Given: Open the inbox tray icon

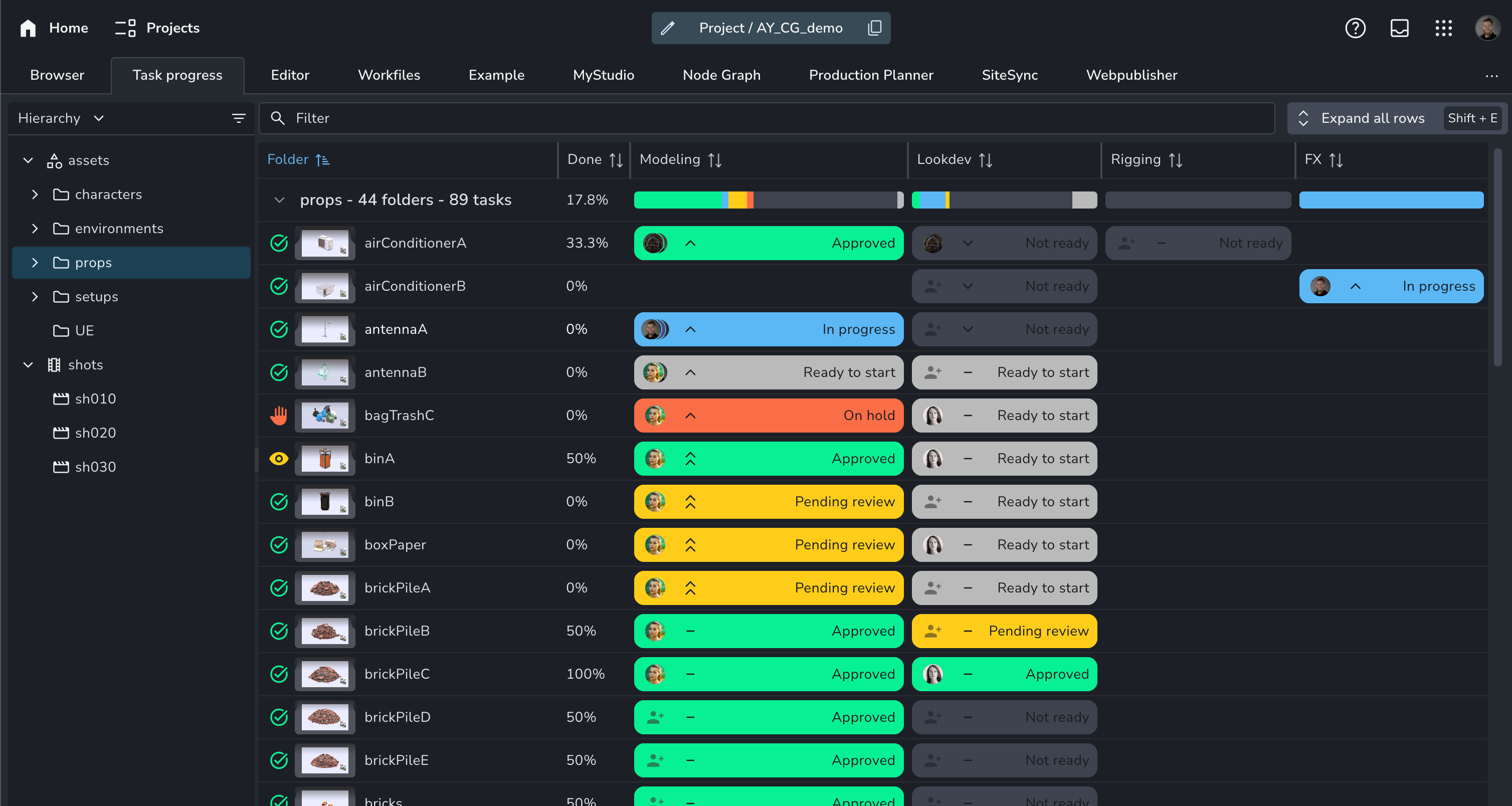Looking at the screenshot, I should click(1399, 28).
